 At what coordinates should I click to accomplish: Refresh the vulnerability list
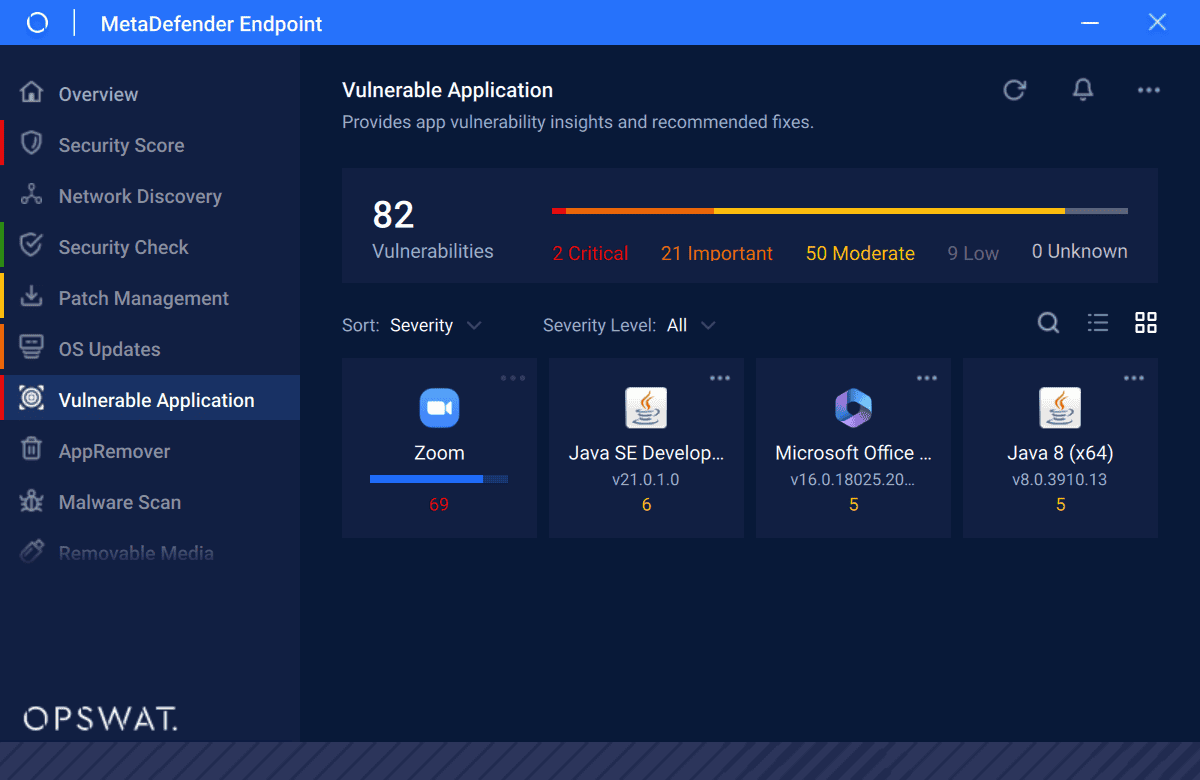(x=1015, y=90)
